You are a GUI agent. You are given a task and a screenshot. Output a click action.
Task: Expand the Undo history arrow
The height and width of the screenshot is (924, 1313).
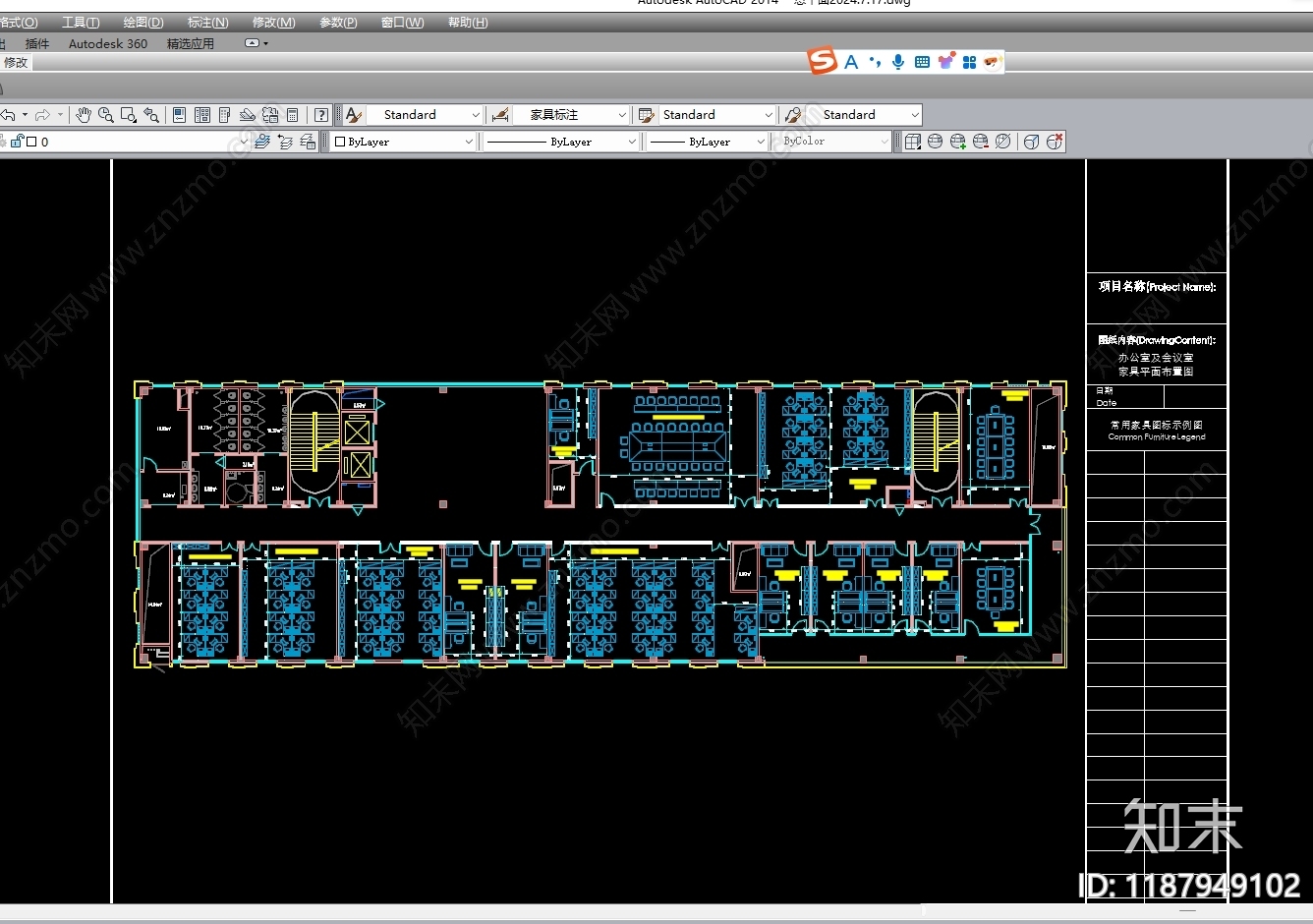(x=25, y=115)
